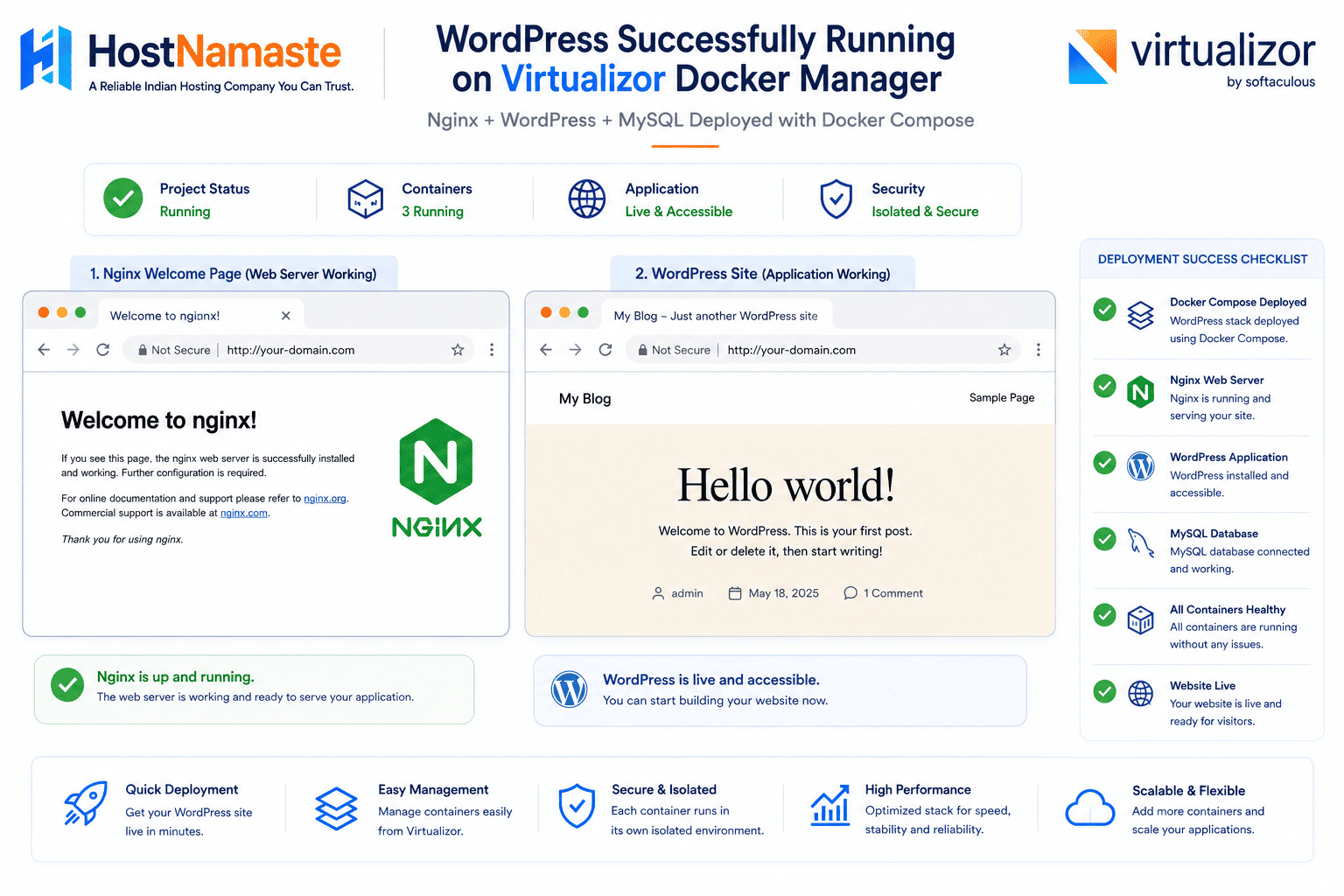Viewport: 1344px width, 896px height.
Task: Click the '1 Comment' link
Action: click(884, 593)
